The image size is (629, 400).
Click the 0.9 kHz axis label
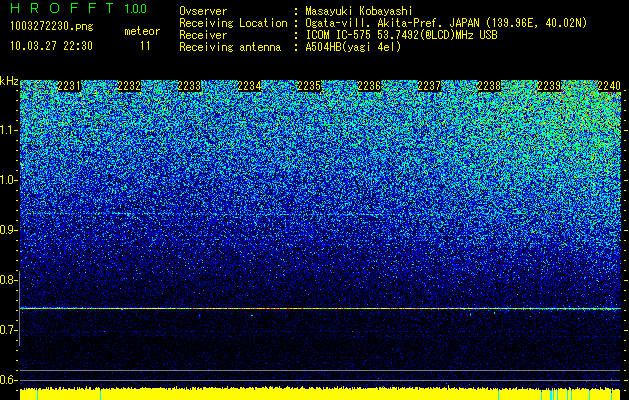click(8, 230)
